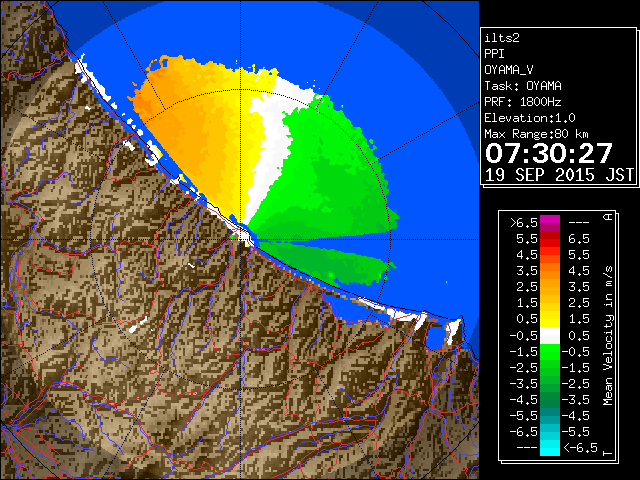Click the PRF: 1800Hz value
This screenshot has height=480, width=640.
pos(523,102)
